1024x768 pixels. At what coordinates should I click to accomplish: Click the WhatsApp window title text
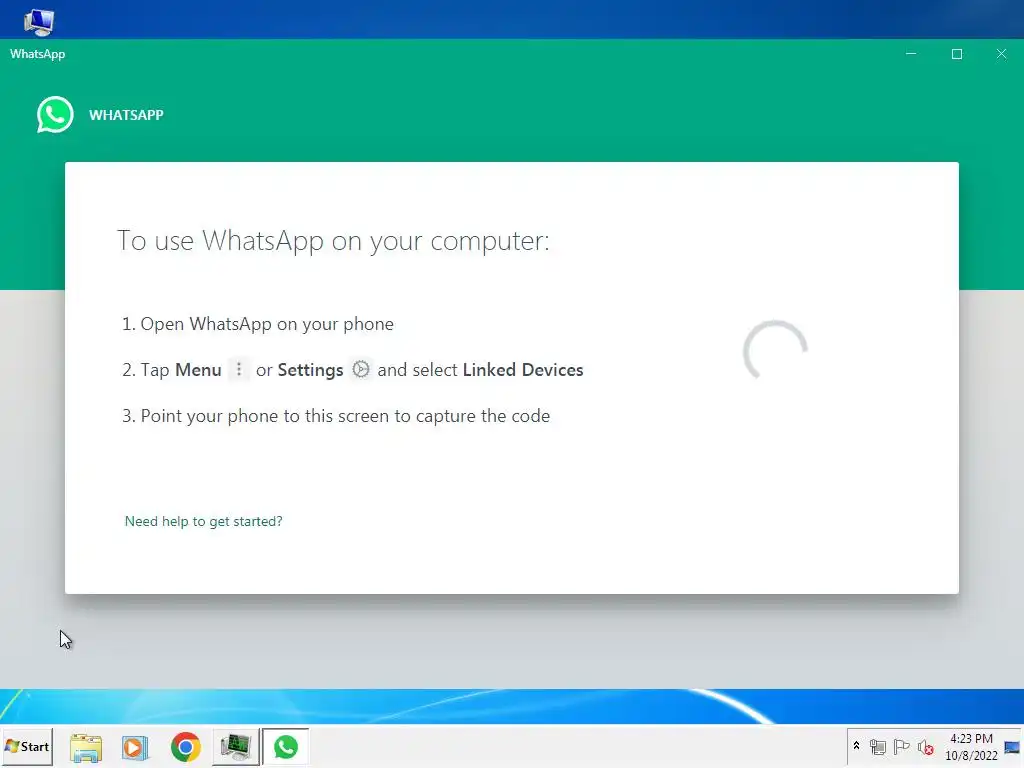[37, 54]
